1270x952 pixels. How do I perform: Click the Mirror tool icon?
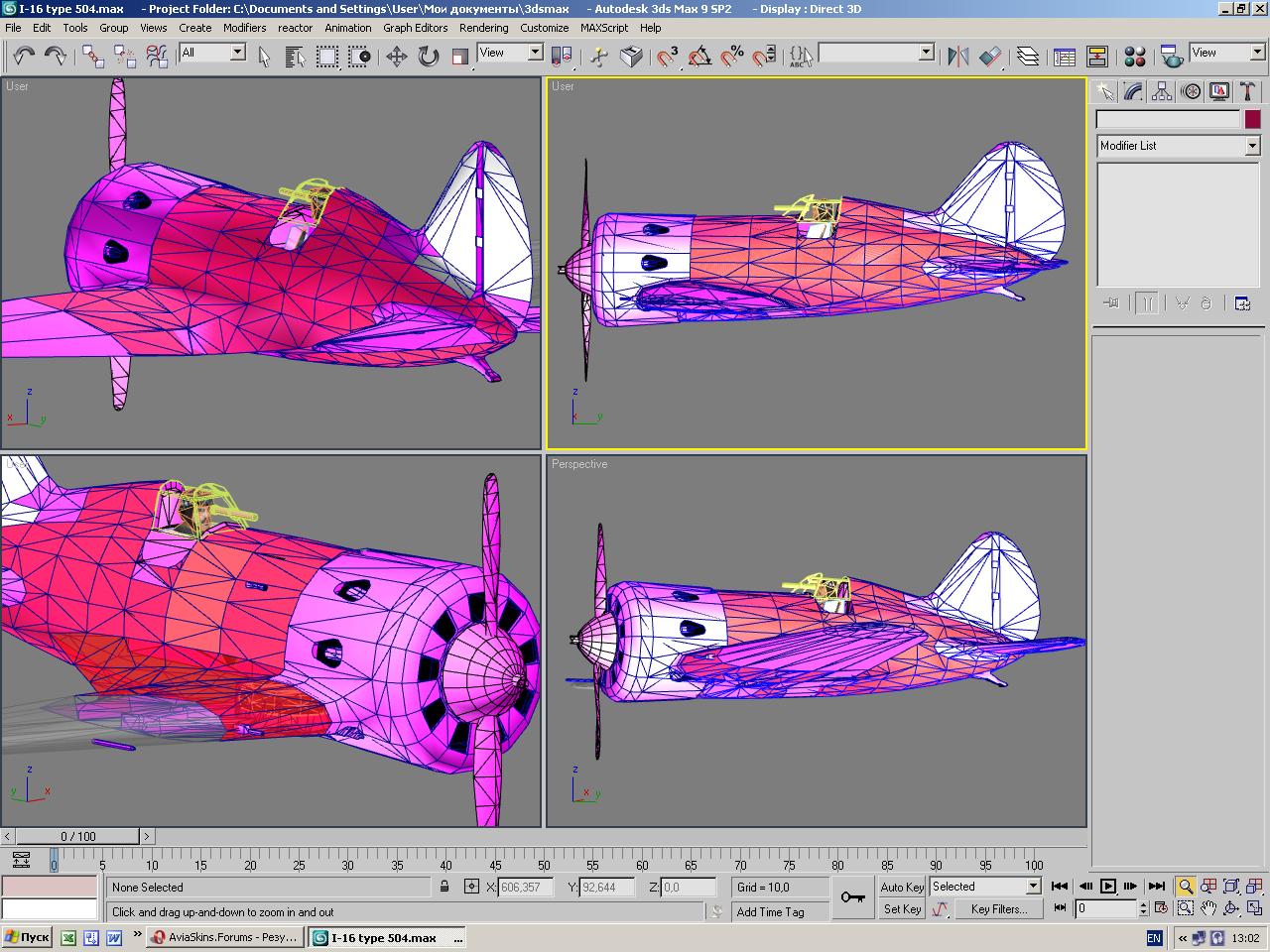pyautogui.click(x=957, y=57)
